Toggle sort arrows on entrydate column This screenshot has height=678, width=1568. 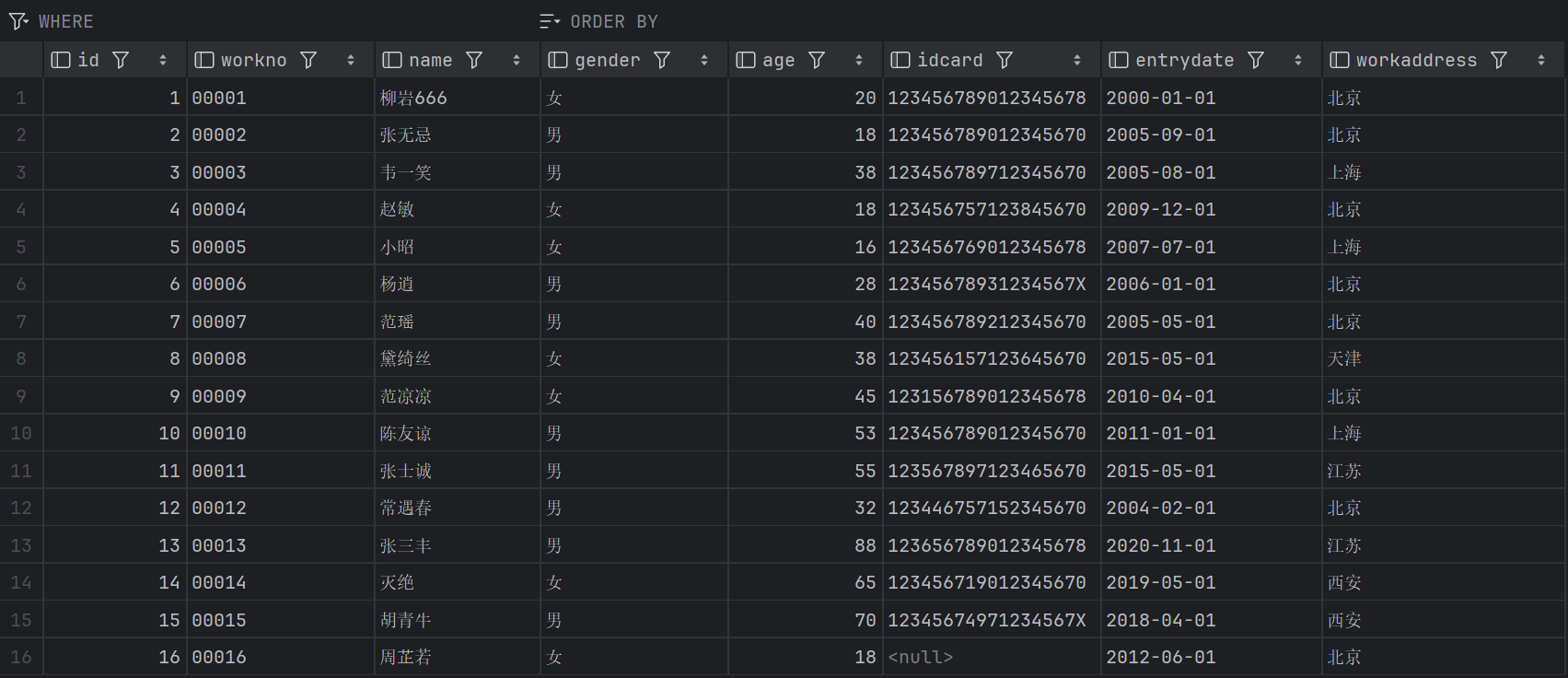click(1298, 60)
